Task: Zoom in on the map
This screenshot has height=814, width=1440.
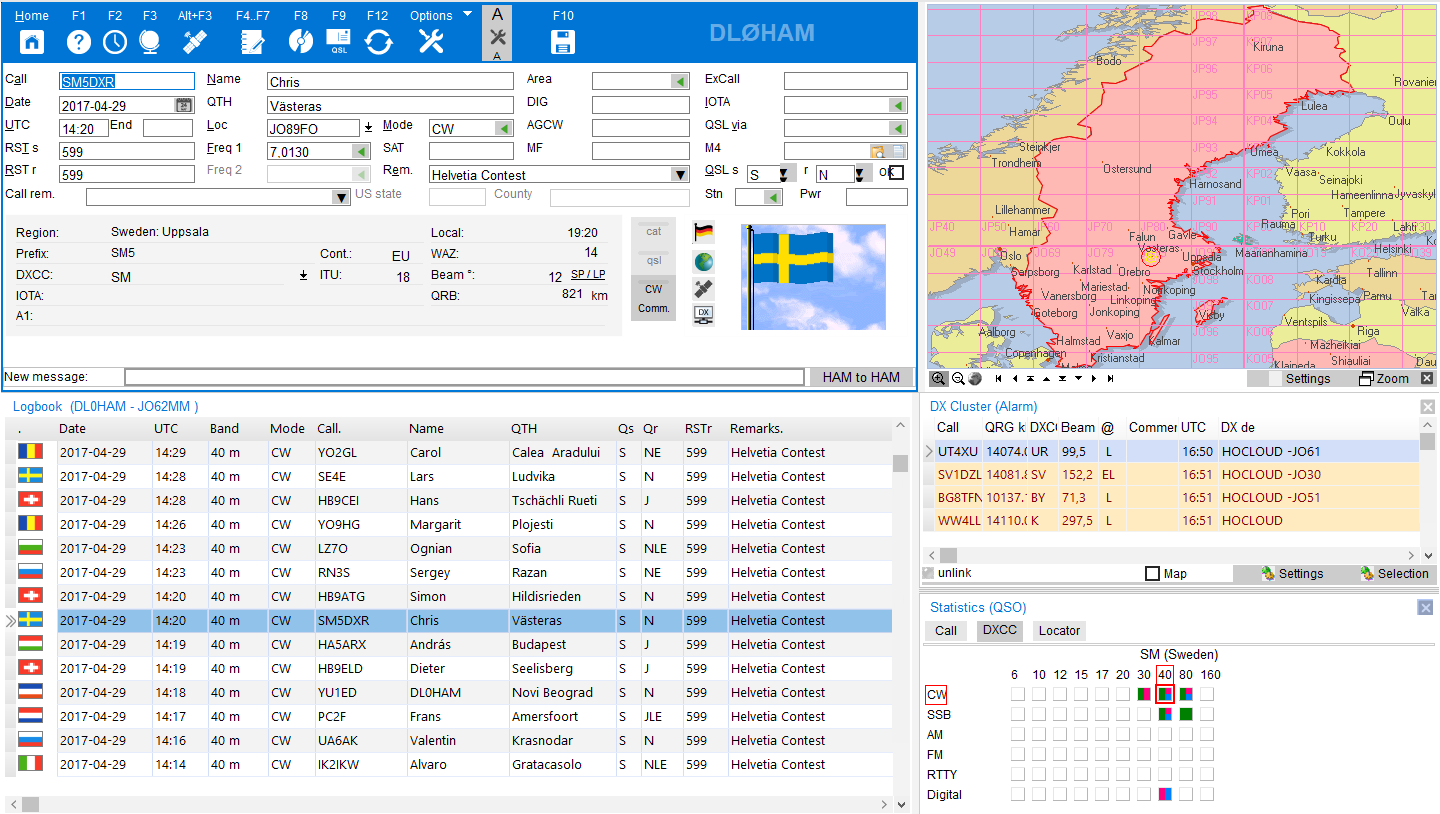Action: tap(938, 378)
